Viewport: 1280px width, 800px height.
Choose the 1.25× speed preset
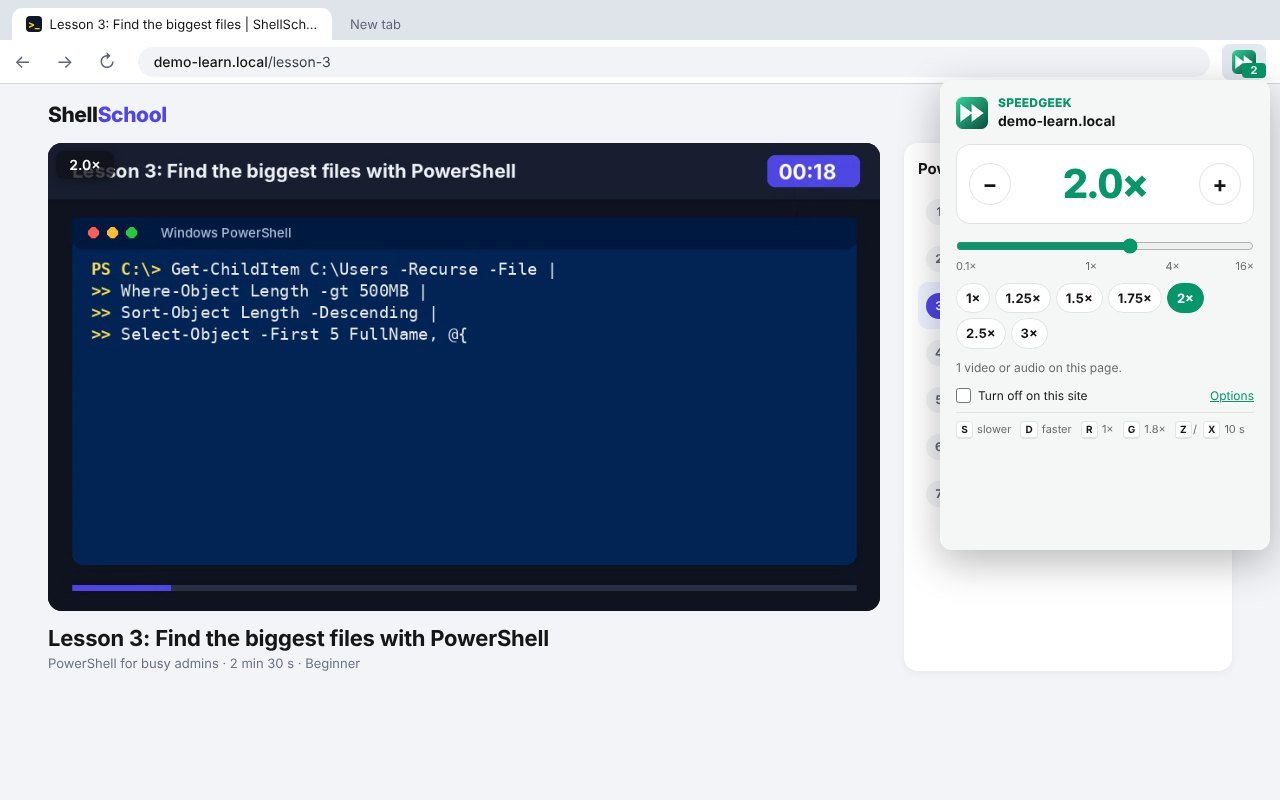click(x=1023, y=298)
